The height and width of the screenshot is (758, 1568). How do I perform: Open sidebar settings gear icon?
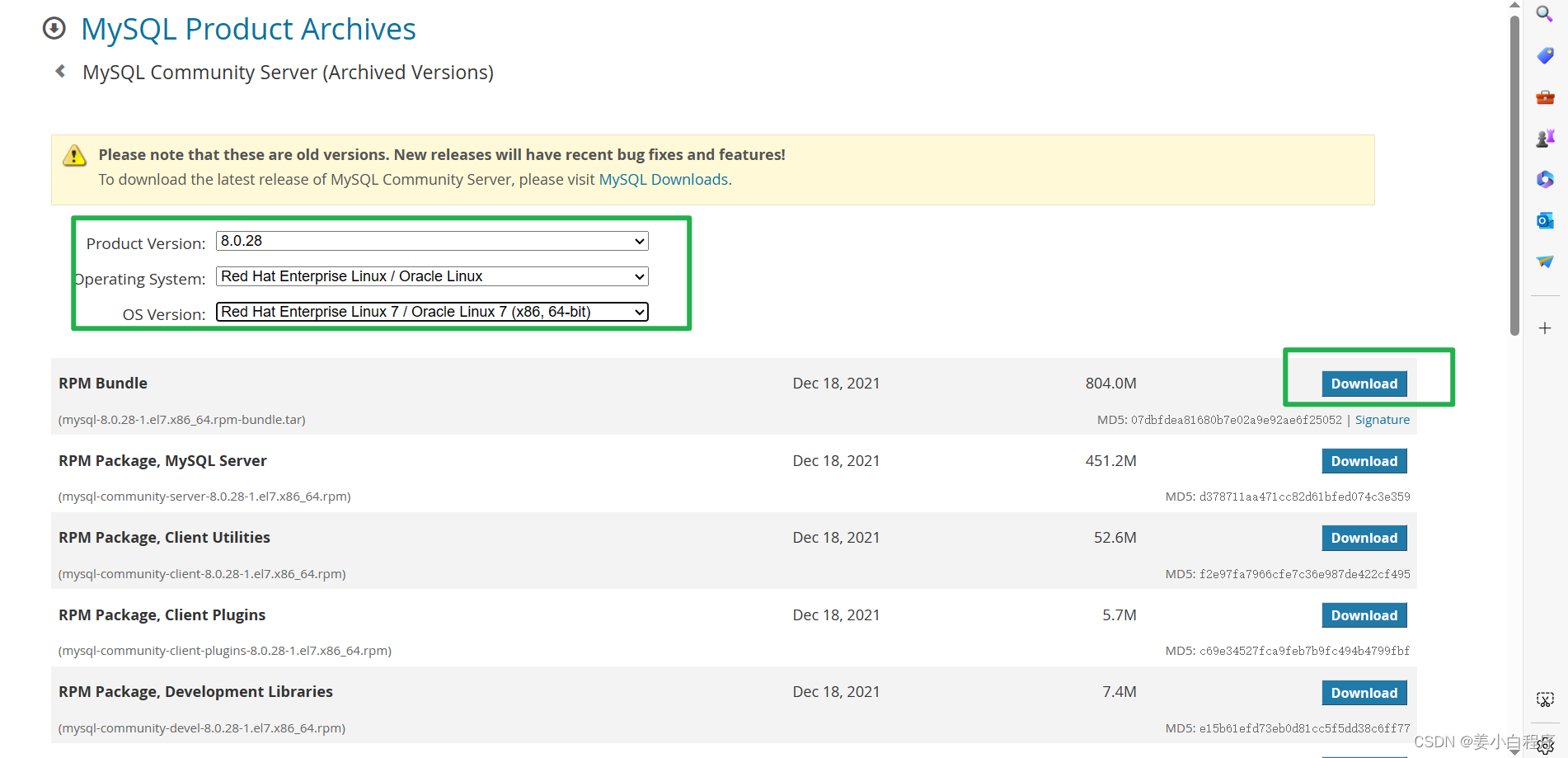point(1546,746)
